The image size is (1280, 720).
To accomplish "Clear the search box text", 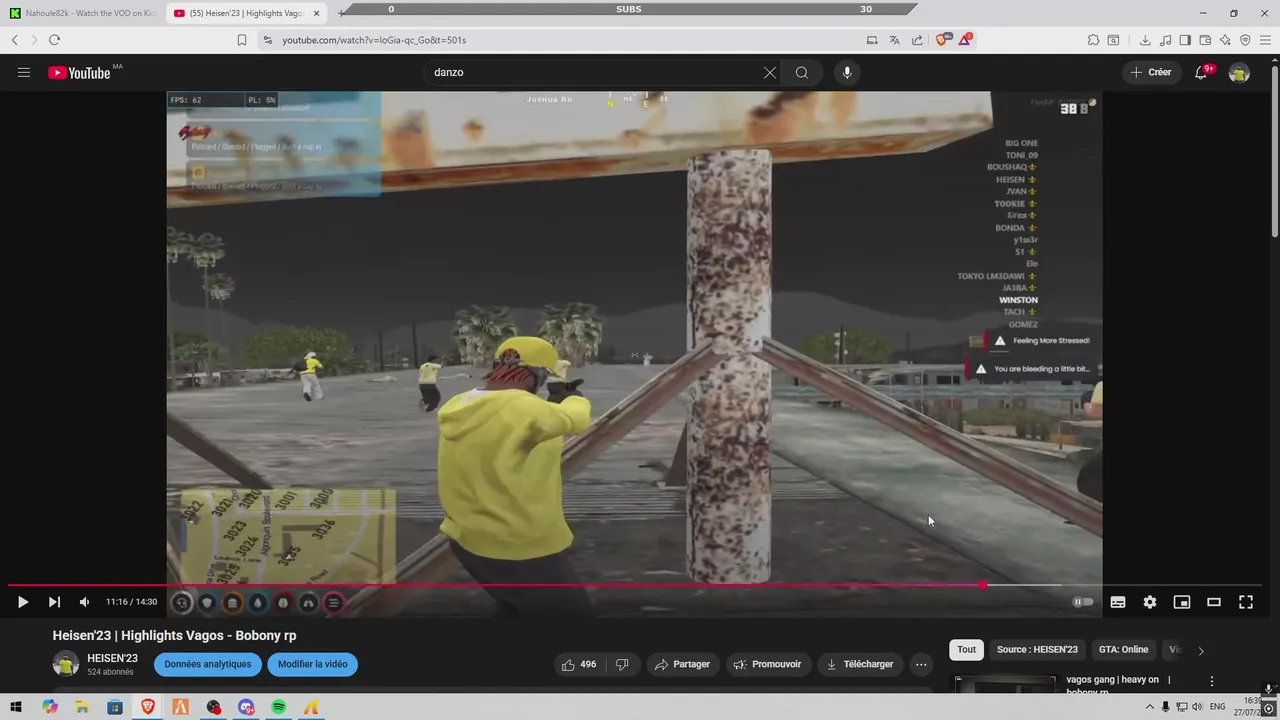I will (x=770, y=72).
